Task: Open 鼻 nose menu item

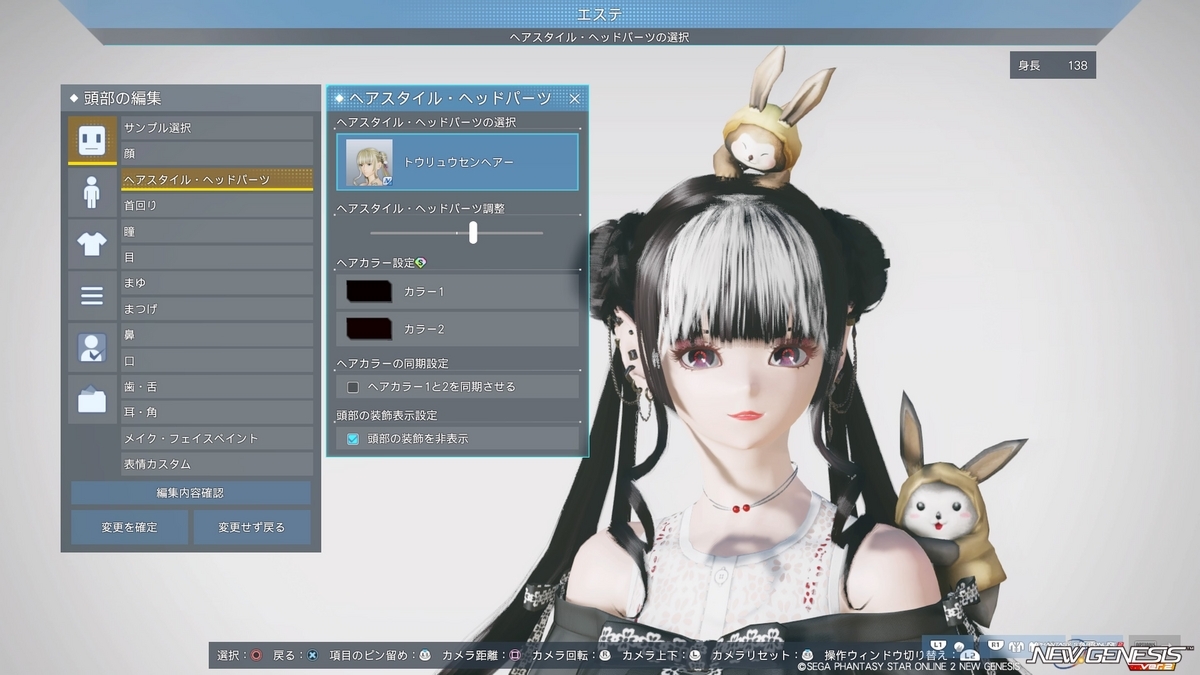Action: click(x=217, y=335)
